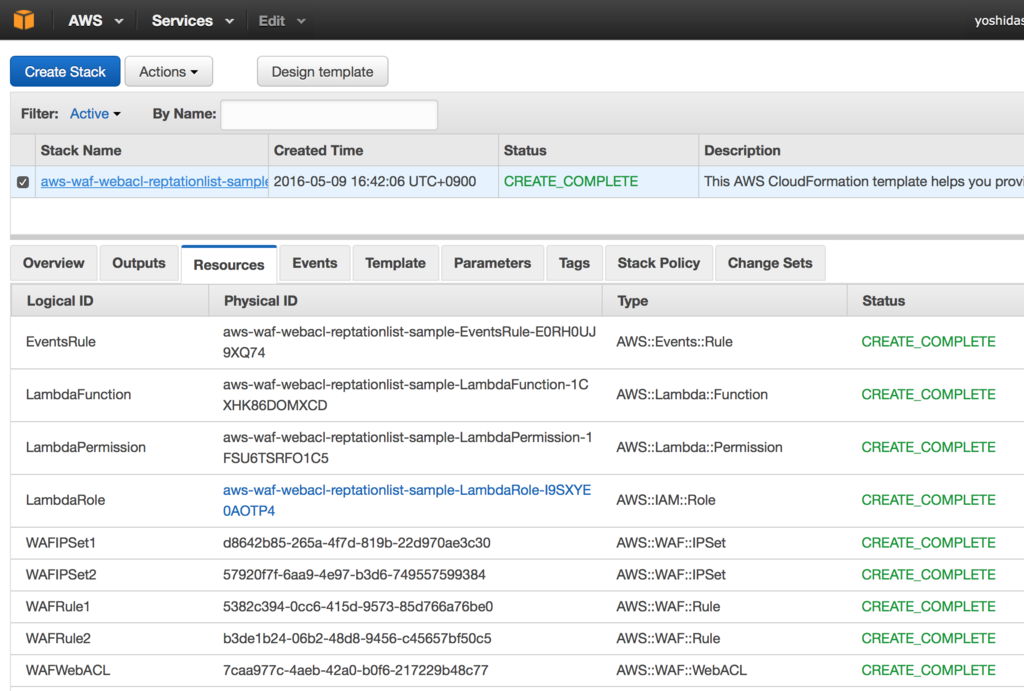Screen dimensions: 1024x691
Task: Open the Parameters tab
Action: 492,263
